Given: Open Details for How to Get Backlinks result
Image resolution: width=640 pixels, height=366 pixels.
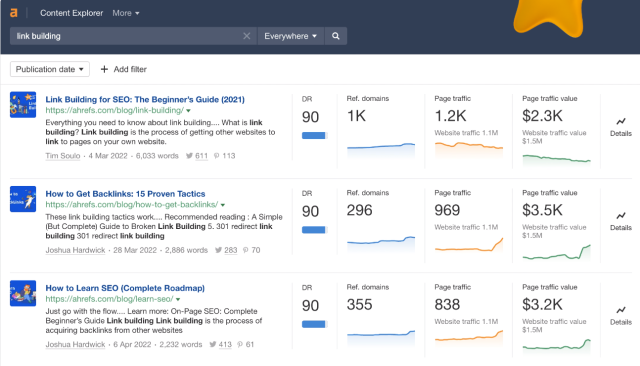Looking at the screenshot, I should point(620,222).
